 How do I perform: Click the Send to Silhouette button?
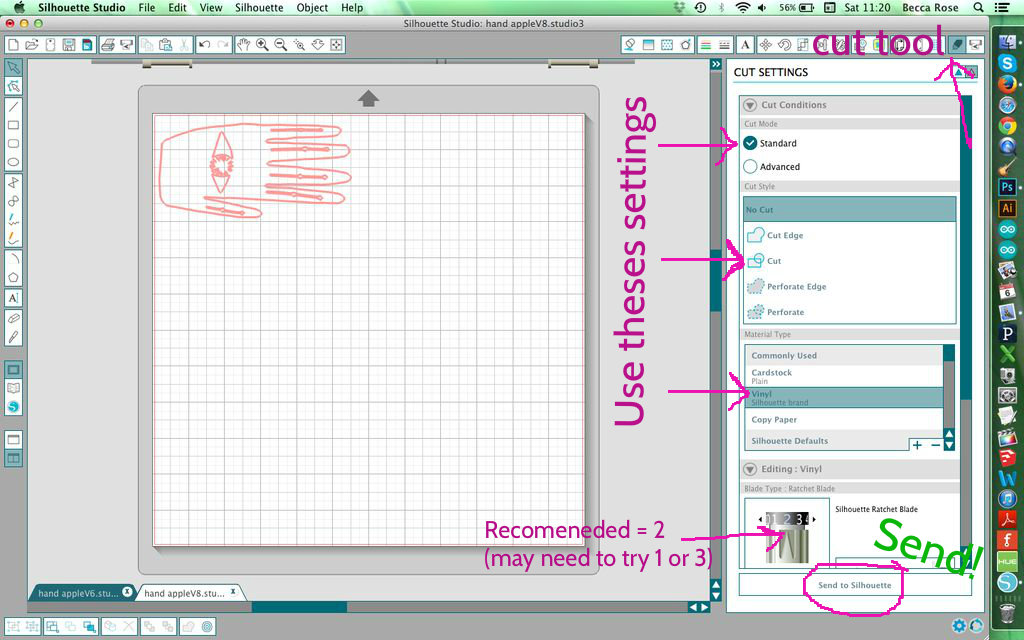pos(855,585)
